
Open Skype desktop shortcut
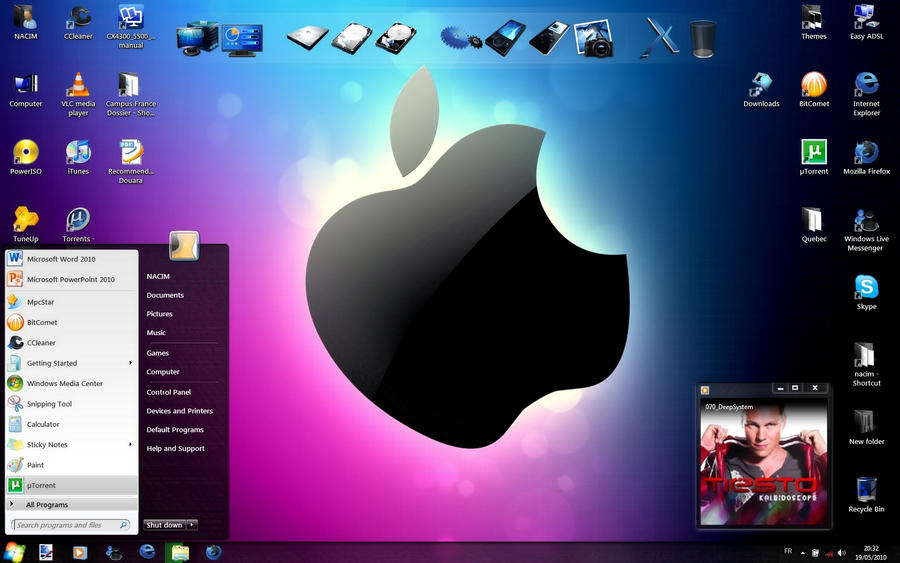(867, 292)
